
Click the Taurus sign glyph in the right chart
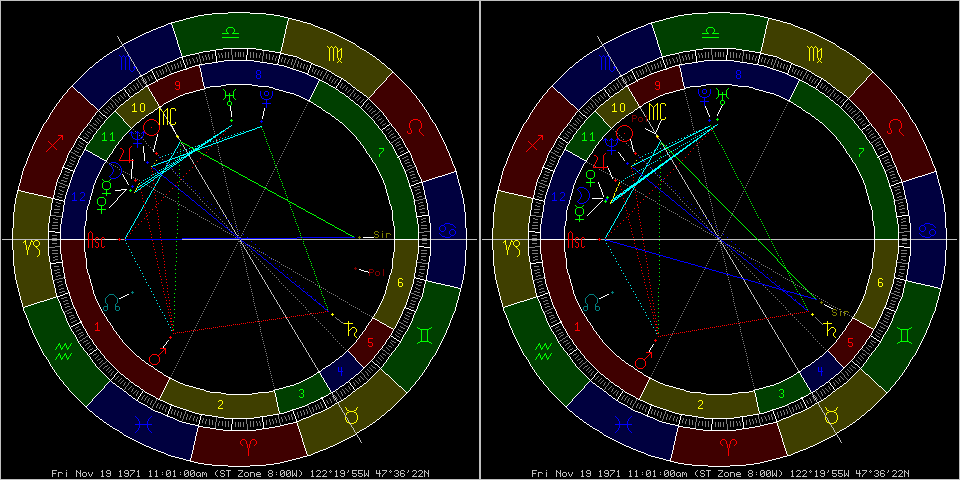[x=830, y=415]
